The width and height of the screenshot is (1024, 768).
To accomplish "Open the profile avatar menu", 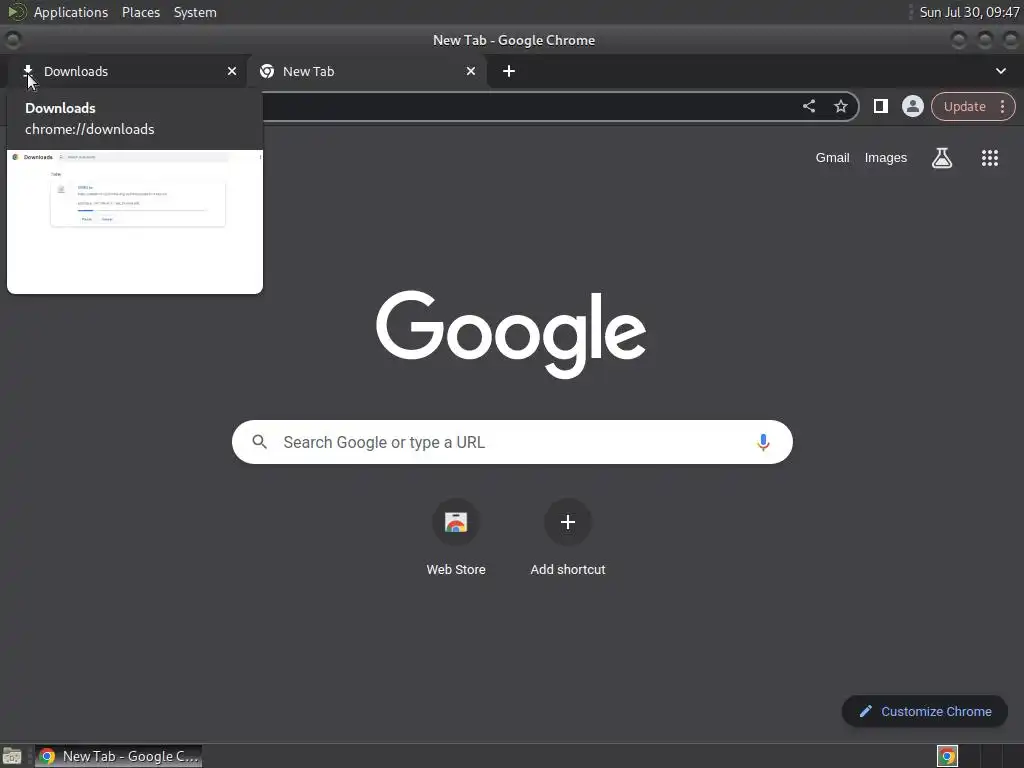I will click(x=913, y=106).
